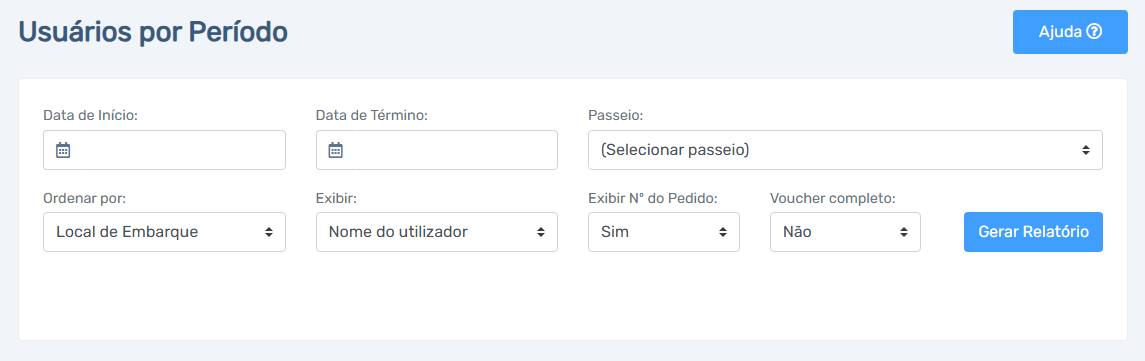
Task: Focus the Data de Término date field
Action: [437, 150]
